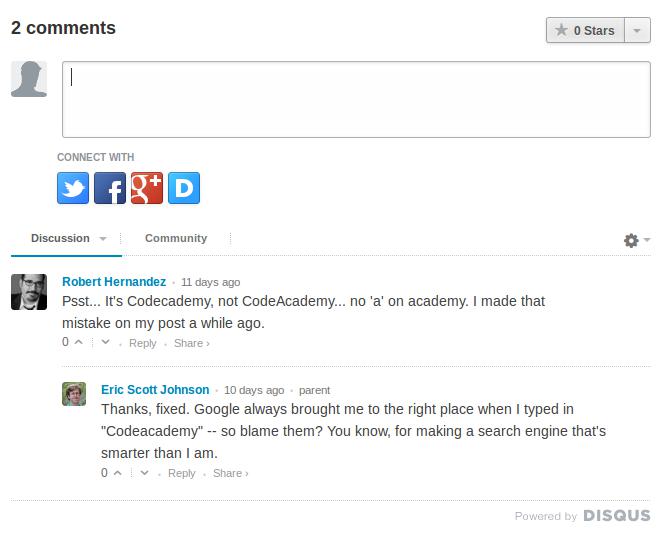The width and height of the screenshot is (672, 541).
Task: Star this discussion with 0 Stars button
Action: 586,30
